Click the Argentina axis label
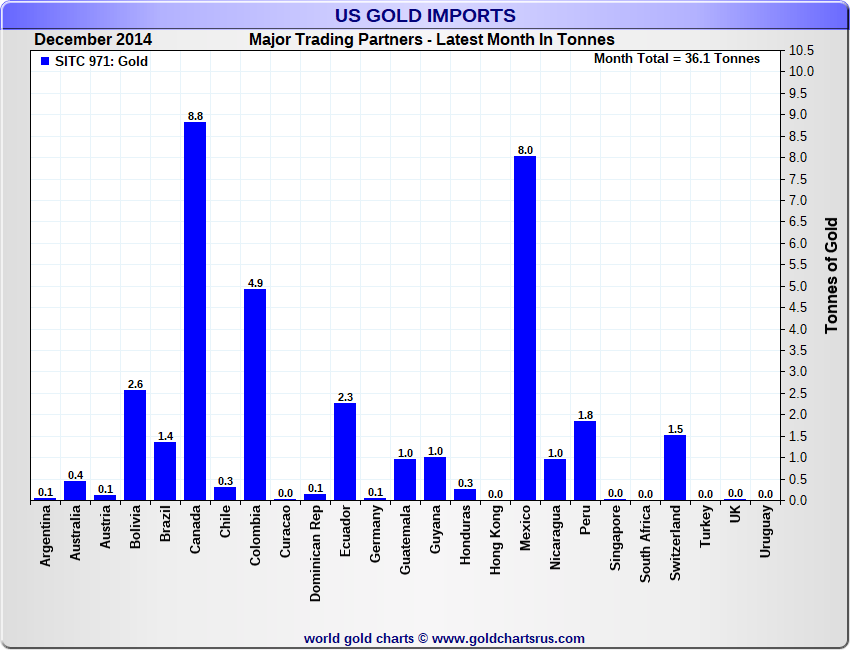Viewport: 850px width, 650px height. pos(45,536)
